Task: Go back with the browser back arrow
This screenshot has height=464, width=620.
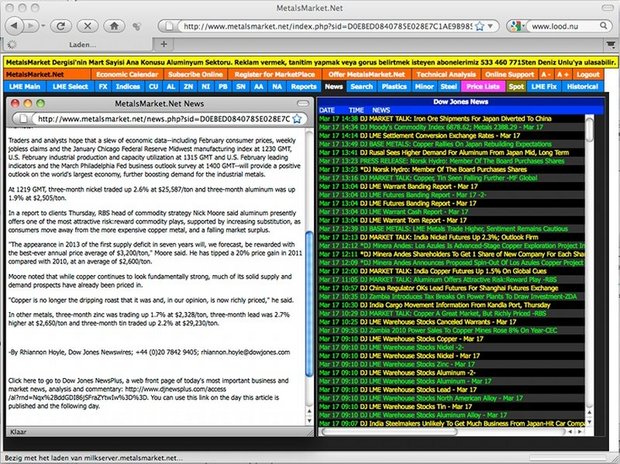Action: pos(14,26)
